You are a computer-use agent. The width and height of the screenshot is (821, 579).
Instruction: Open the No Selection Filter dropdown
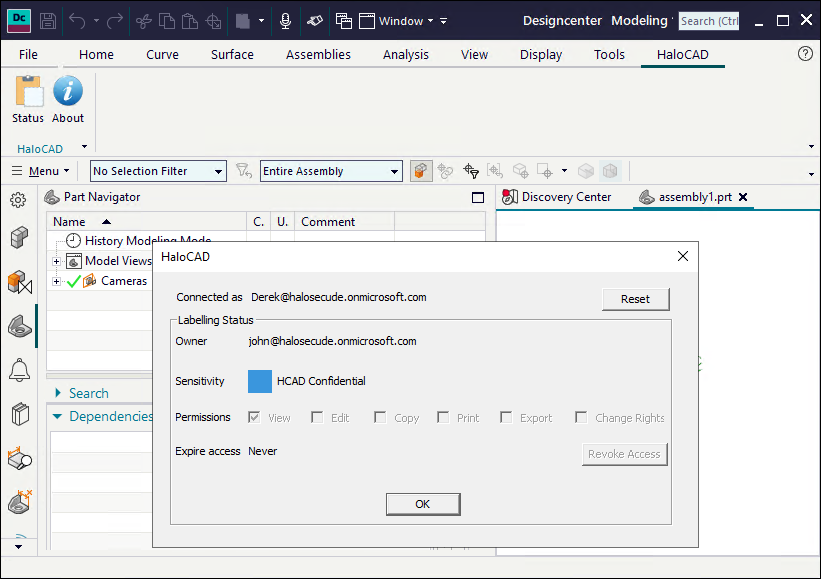coord(158,171)
